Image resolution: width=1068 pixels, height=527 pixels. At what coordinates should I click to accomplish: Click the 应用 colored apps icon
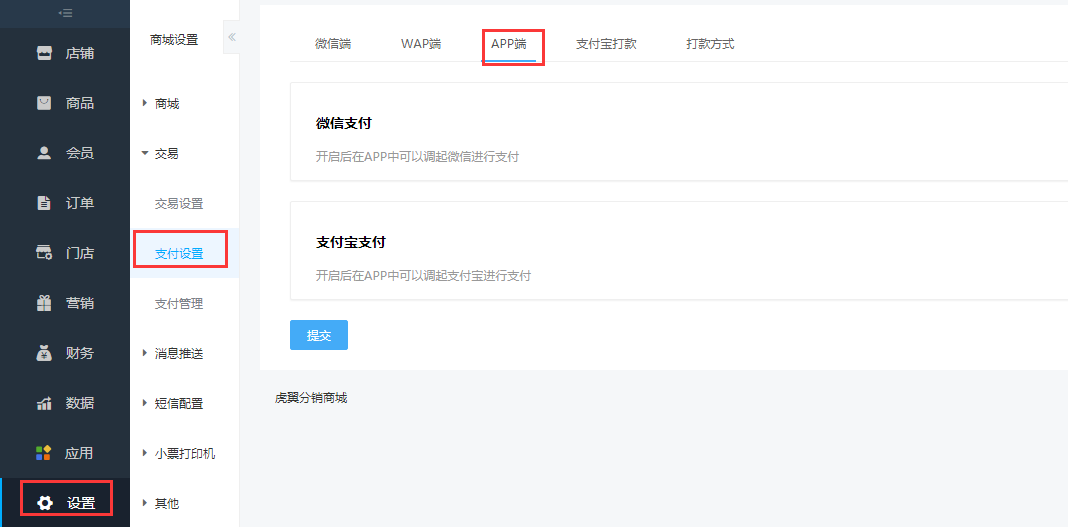coord(44,453)
